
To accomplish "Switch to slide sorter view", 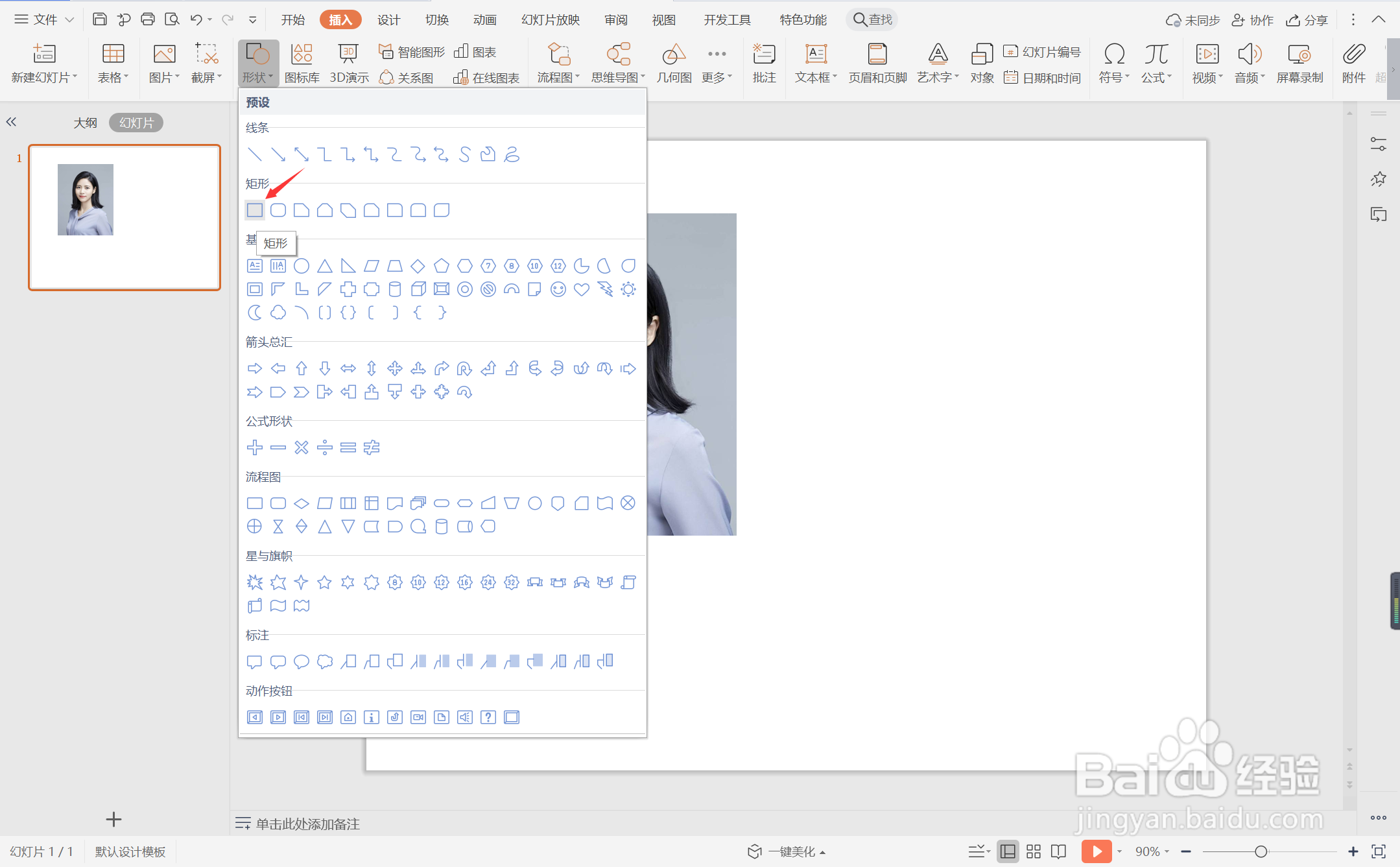I will coord(1034,851).
